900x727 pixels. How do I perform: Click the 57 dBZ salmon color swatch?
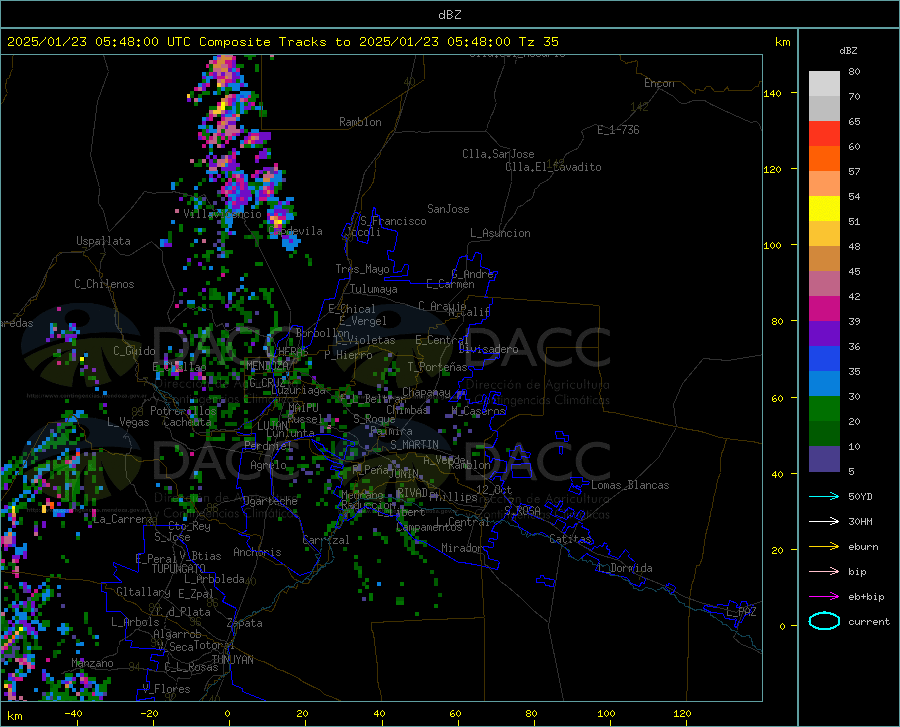point(824,184)
